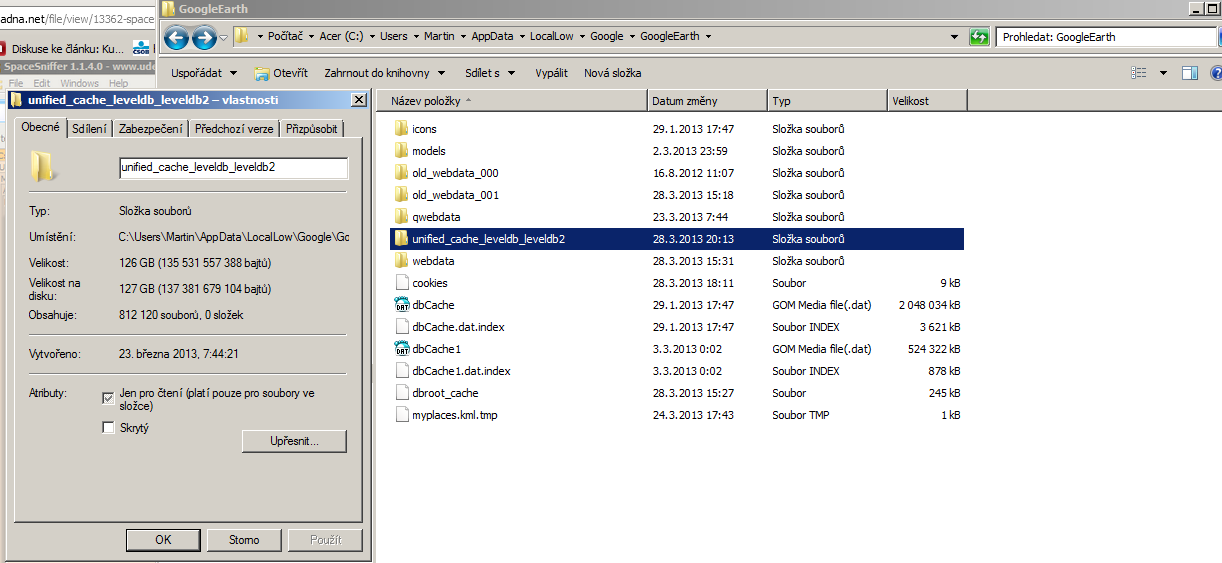
Task: Open the Edit menu in SpaceSniffer window
Action: 41,83
